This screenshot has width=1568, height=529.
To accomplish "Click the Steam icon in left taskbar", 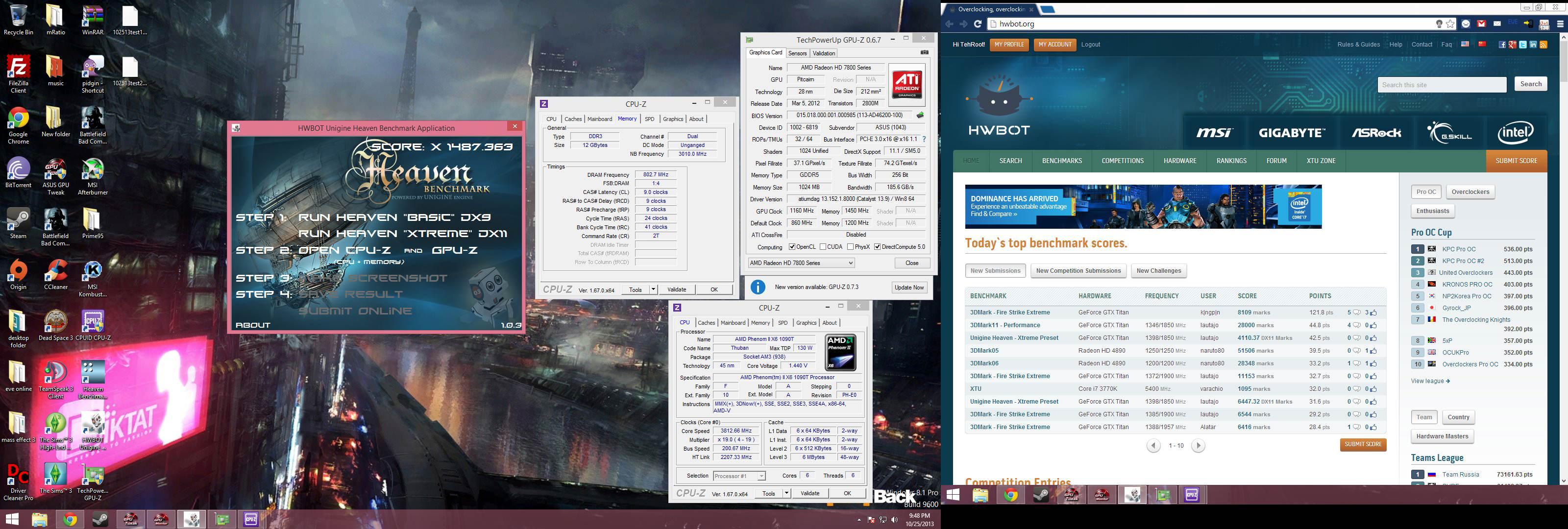I will click(x=100, y=519).
